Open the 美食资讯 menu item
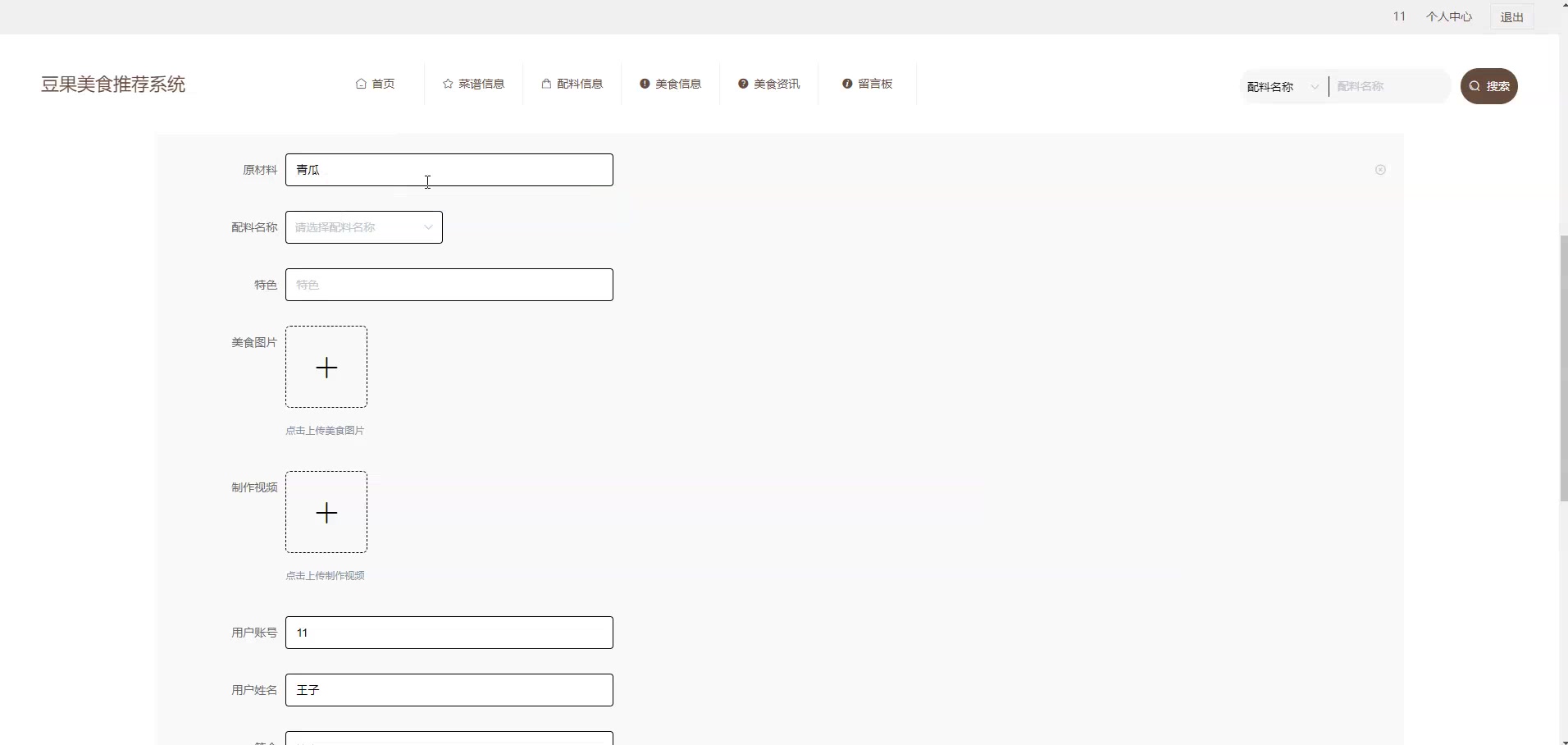Viewport: 1568px width, 745px height. coord(769,84)
